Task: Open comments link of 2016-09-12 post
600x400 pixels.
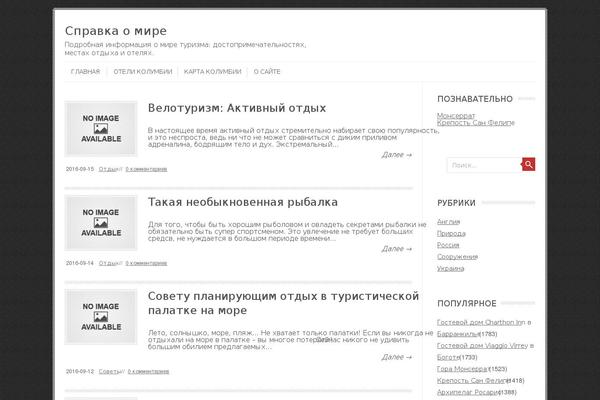Action: point(148,371)
